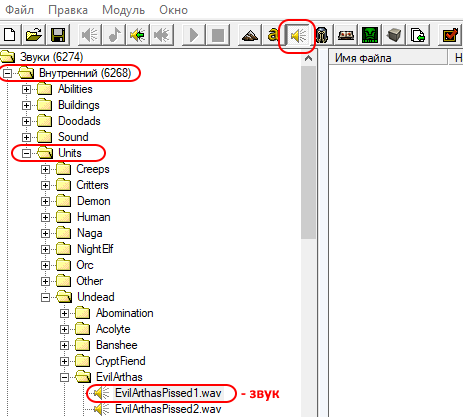This screenshot has height=417, width=463.
Task: Open the Файл menu
Action: click(x=20, y=10)
